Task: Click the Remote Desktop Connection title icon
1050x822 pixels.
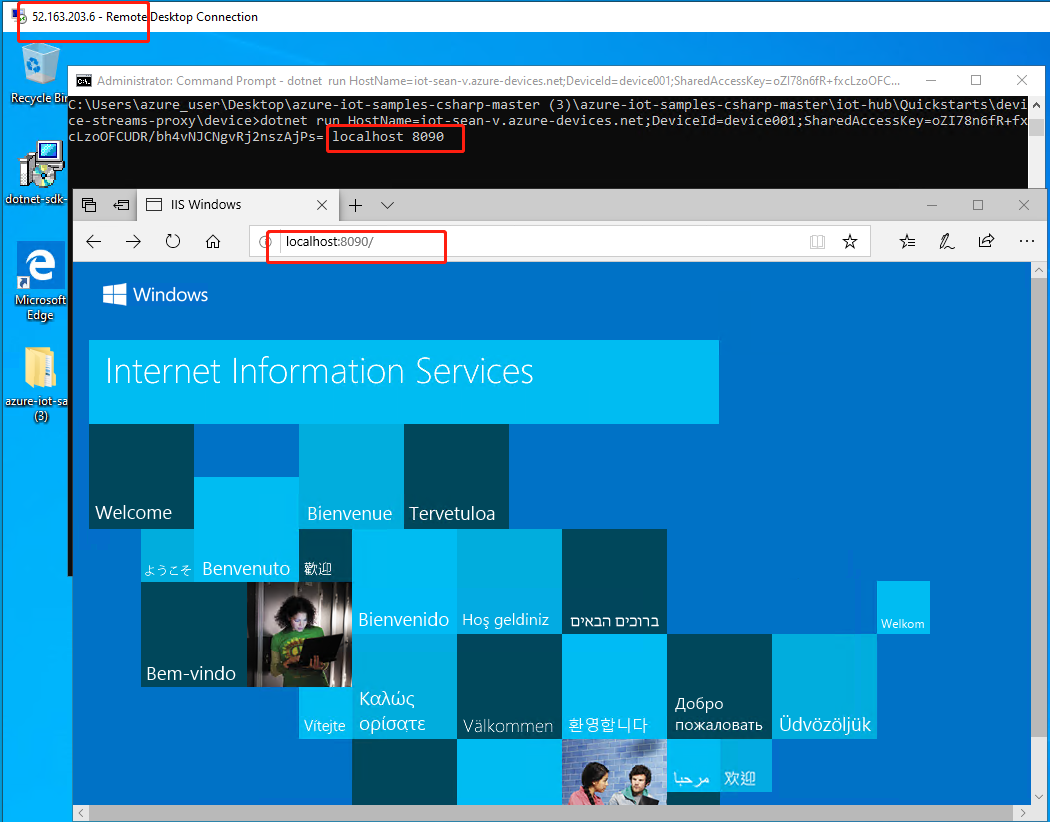Action: point(19,16)
